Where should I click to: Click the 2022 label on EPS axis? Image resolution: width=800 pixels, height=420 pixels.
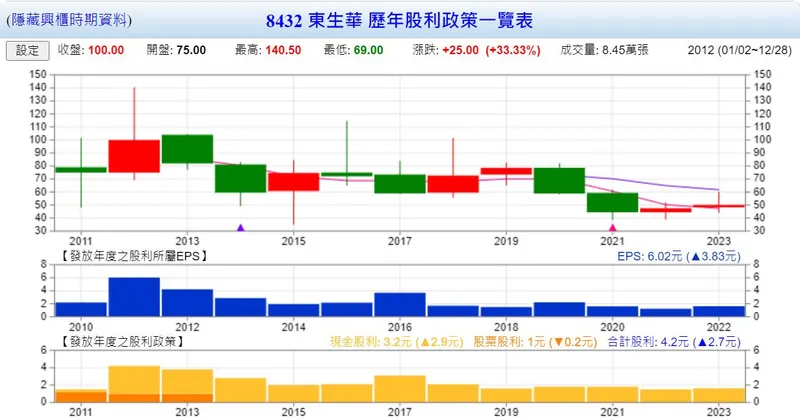[x=719, y=327]
